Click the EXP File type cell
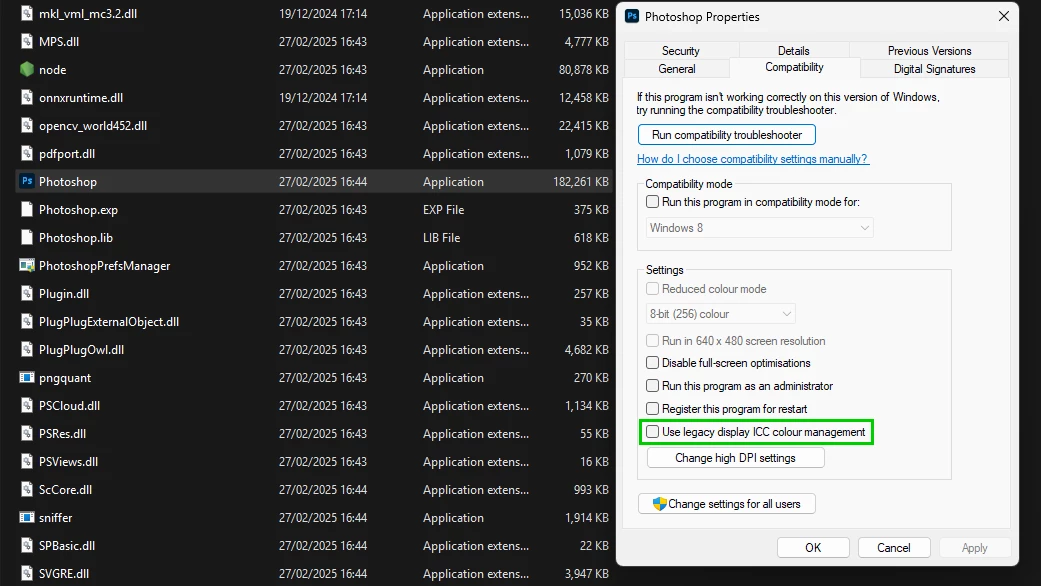The height and width of the screenshot is (586, 1041). pyautogui.click(x=443, y=210)
